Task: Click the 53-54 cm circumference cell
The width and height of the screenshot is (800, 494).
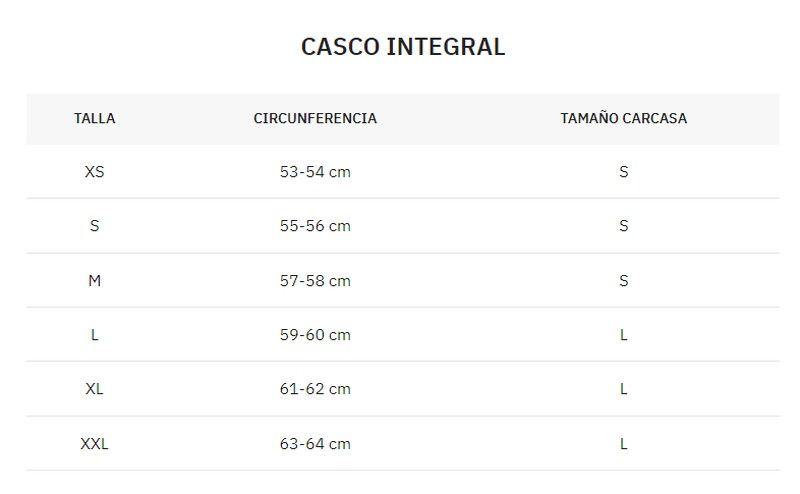Action: tap(315, 172)
